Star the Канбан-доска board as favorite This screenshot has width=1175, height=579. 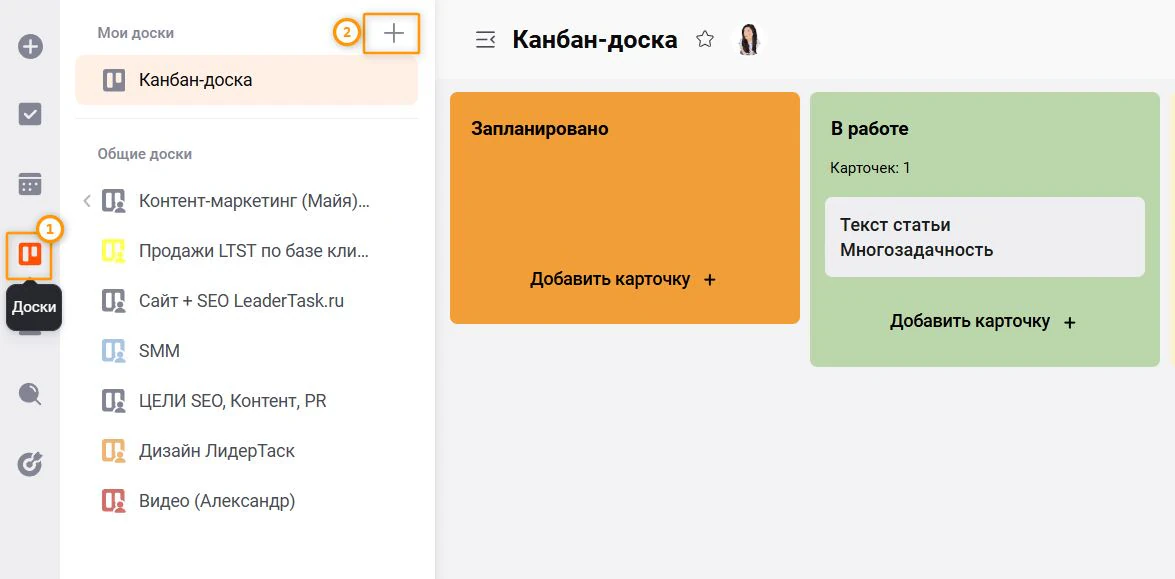tap(704, 39)
